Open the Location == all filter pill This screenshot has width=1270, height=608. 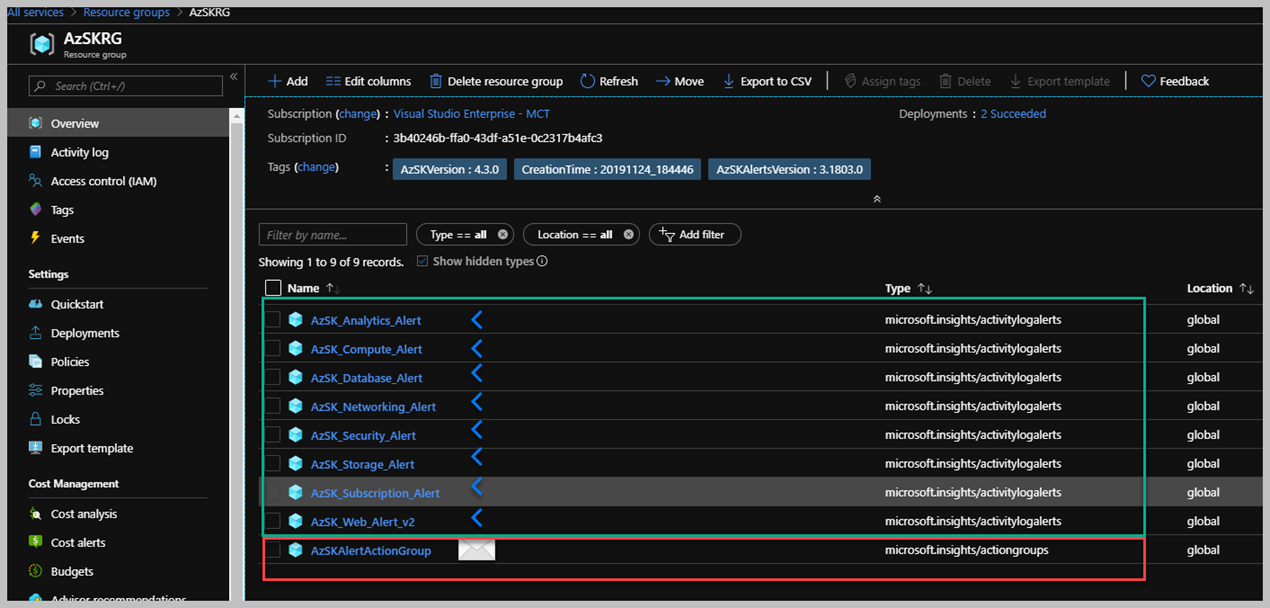click(x=581, y=235)
